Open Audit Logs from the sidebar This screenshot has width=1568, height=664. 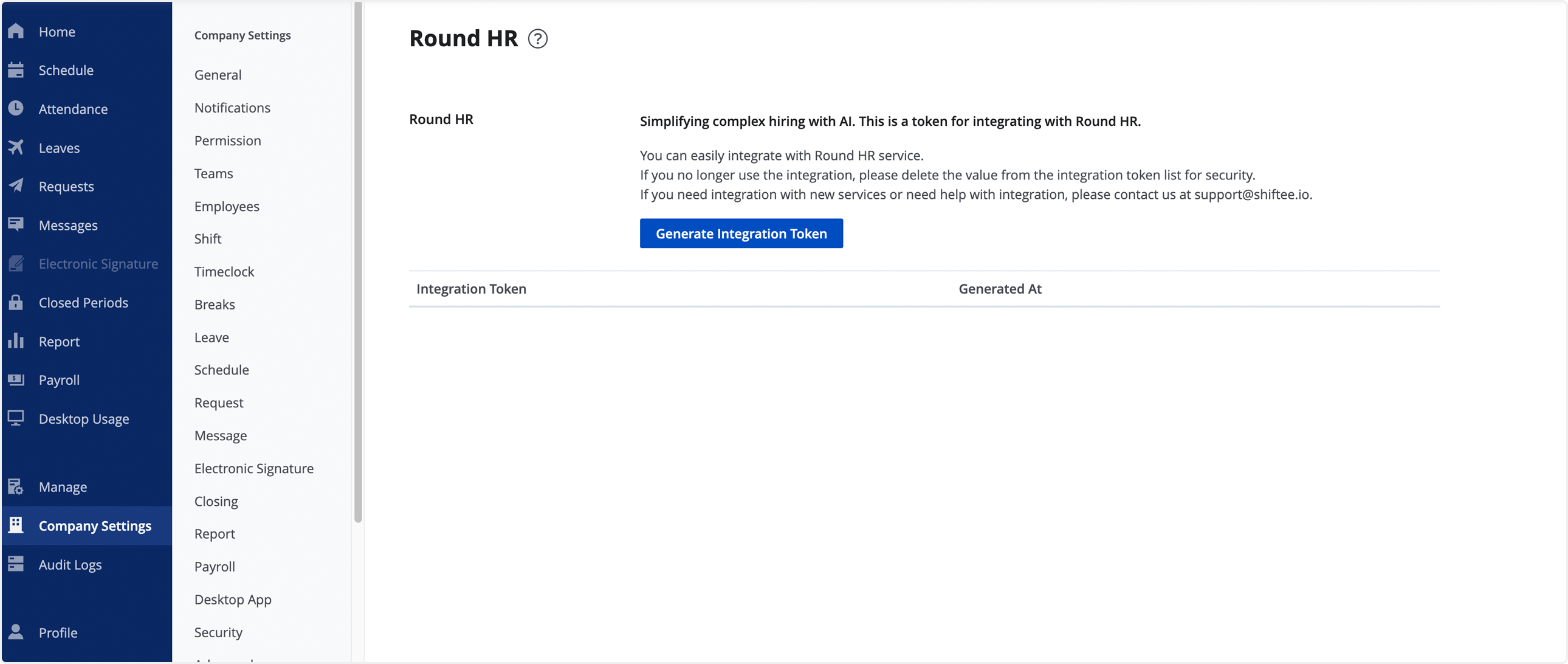click(x=70, y=565)
